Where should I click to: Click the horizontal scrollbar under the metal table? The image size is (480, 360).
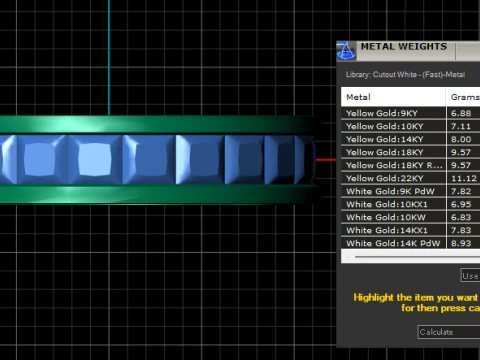[411, 257]
